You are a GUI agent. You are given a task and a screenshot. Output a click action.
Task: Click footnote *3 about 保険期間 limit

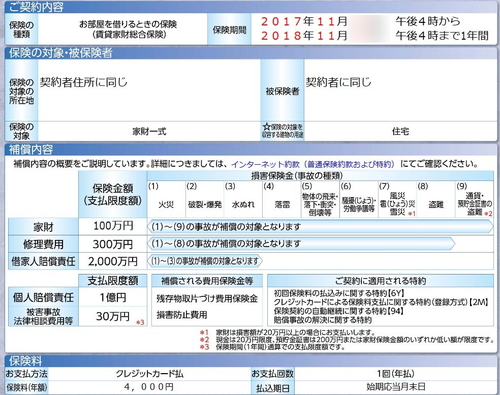[x=272, y=347]
